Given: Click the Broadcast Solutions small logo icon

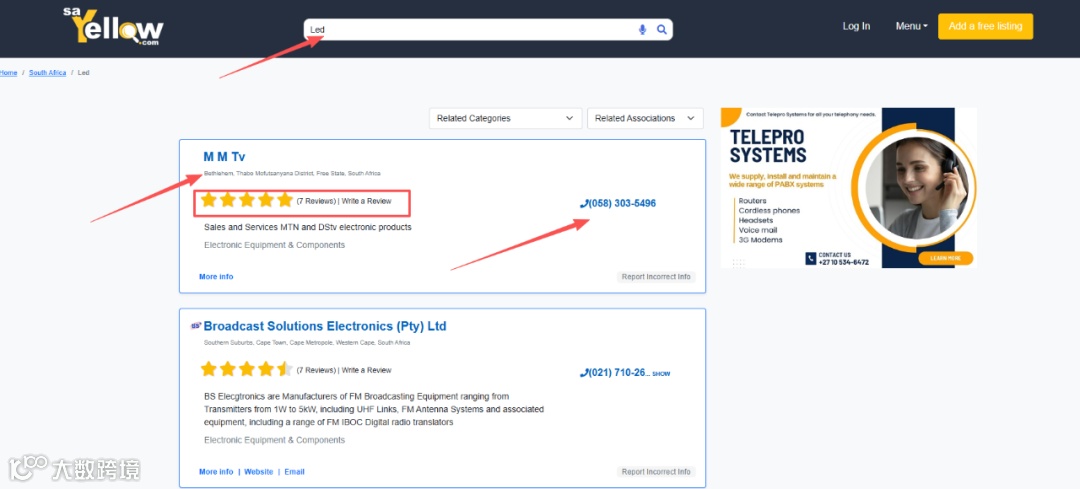Looking at the screenshot, I should coord(196,326).
